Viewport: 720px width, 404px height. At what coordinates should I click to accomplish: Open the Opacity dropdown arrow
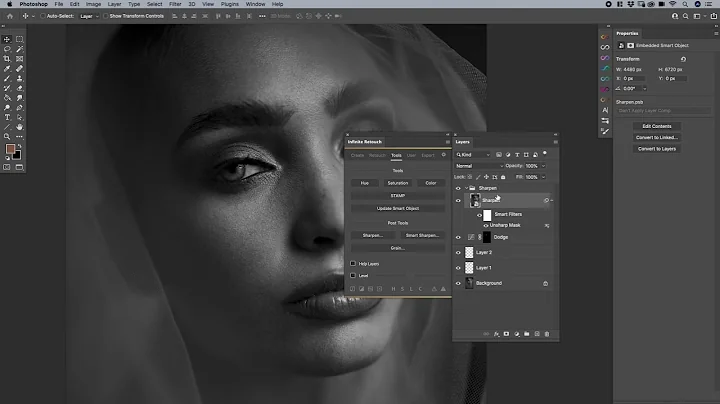pos(543,166)
